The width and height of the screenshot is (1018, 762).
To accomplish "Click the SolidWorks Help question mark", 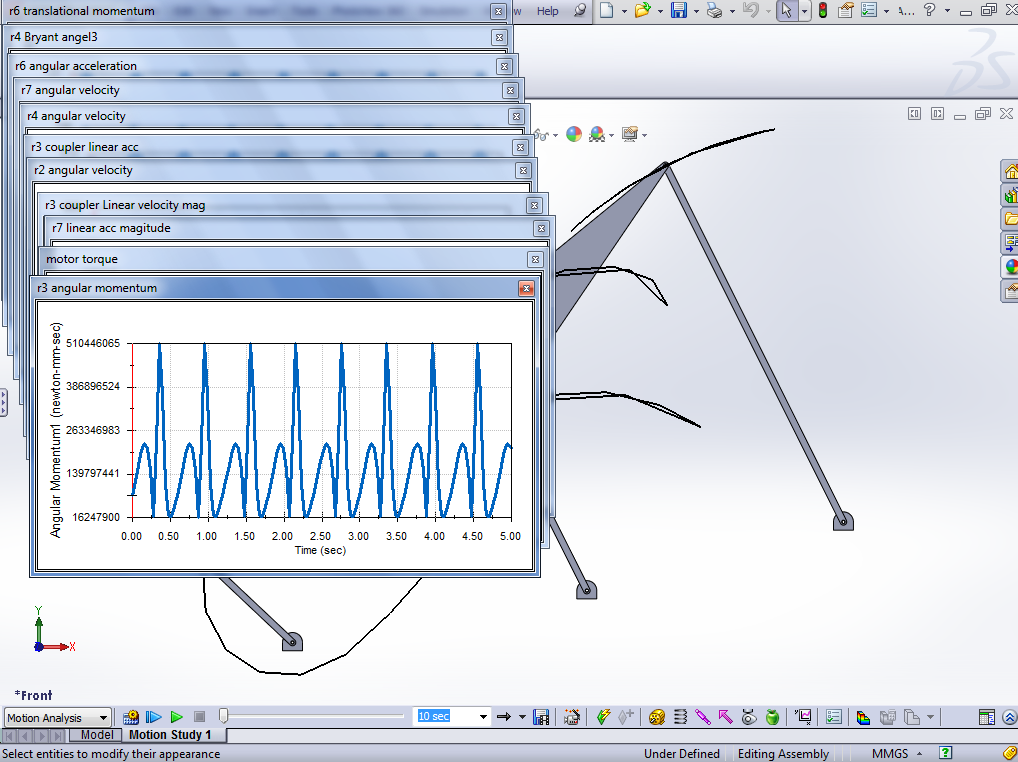I will pos(930,10).
